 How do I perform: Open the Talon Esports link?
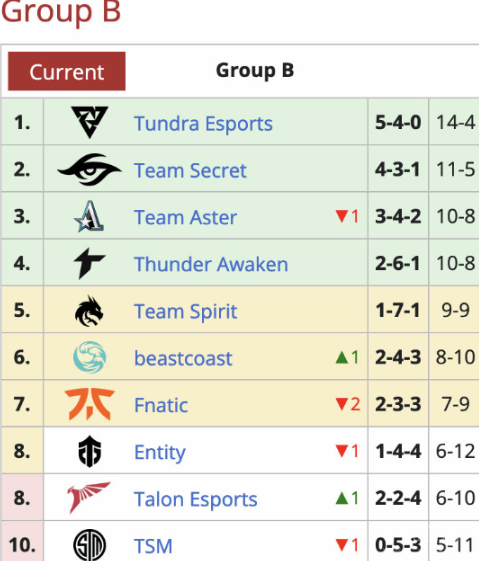(196, 499)
